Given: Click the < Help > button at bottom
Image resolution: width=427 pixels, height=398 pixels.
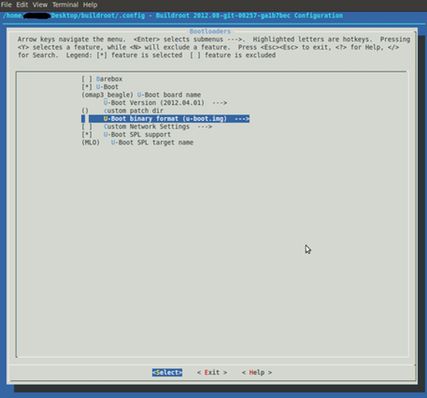Looking at the screenshot, I should coord(257,372).
